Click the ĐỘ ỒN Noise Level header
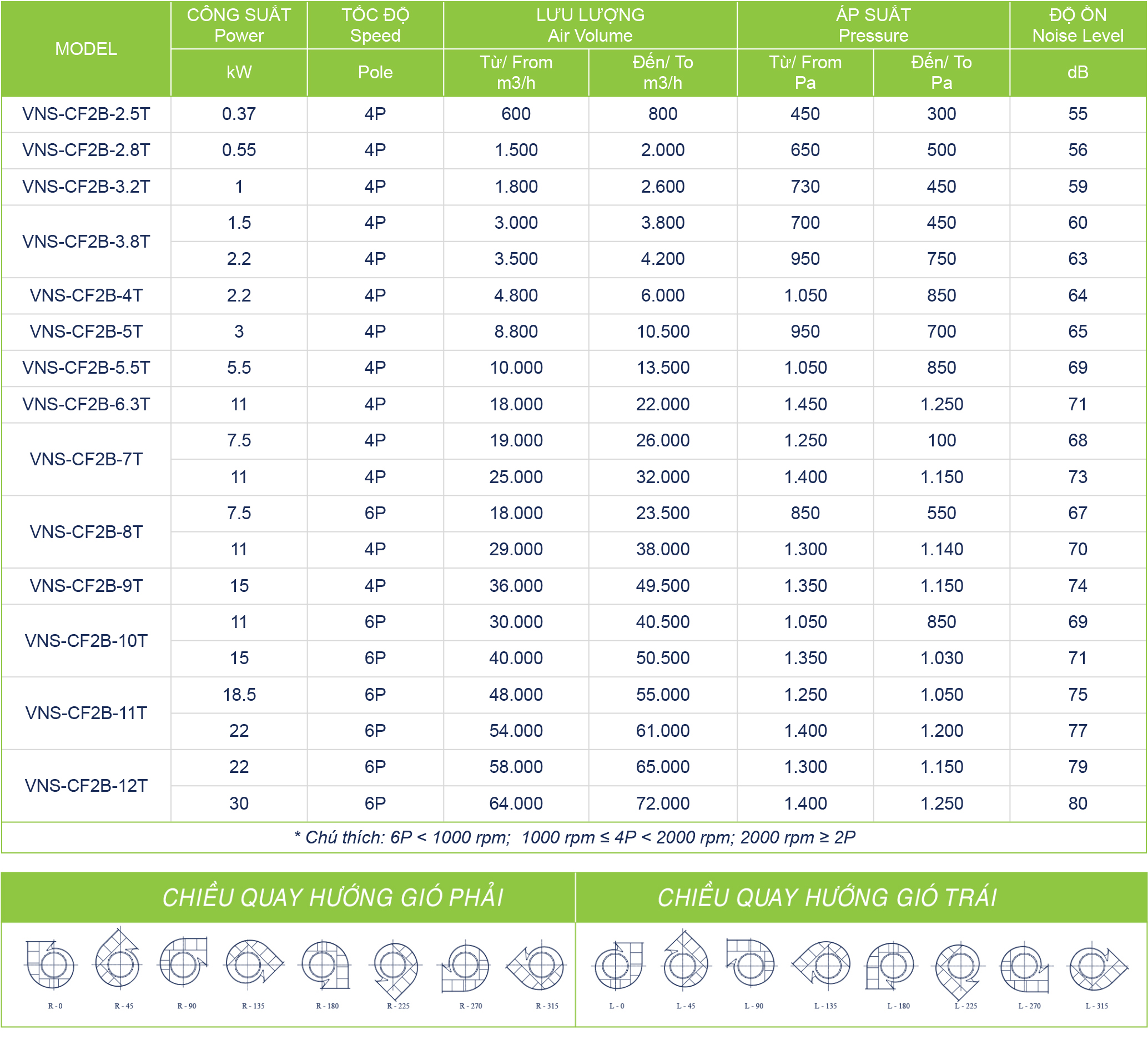Screen dimensions: 1148x1050 click(x=1078, y=25)
